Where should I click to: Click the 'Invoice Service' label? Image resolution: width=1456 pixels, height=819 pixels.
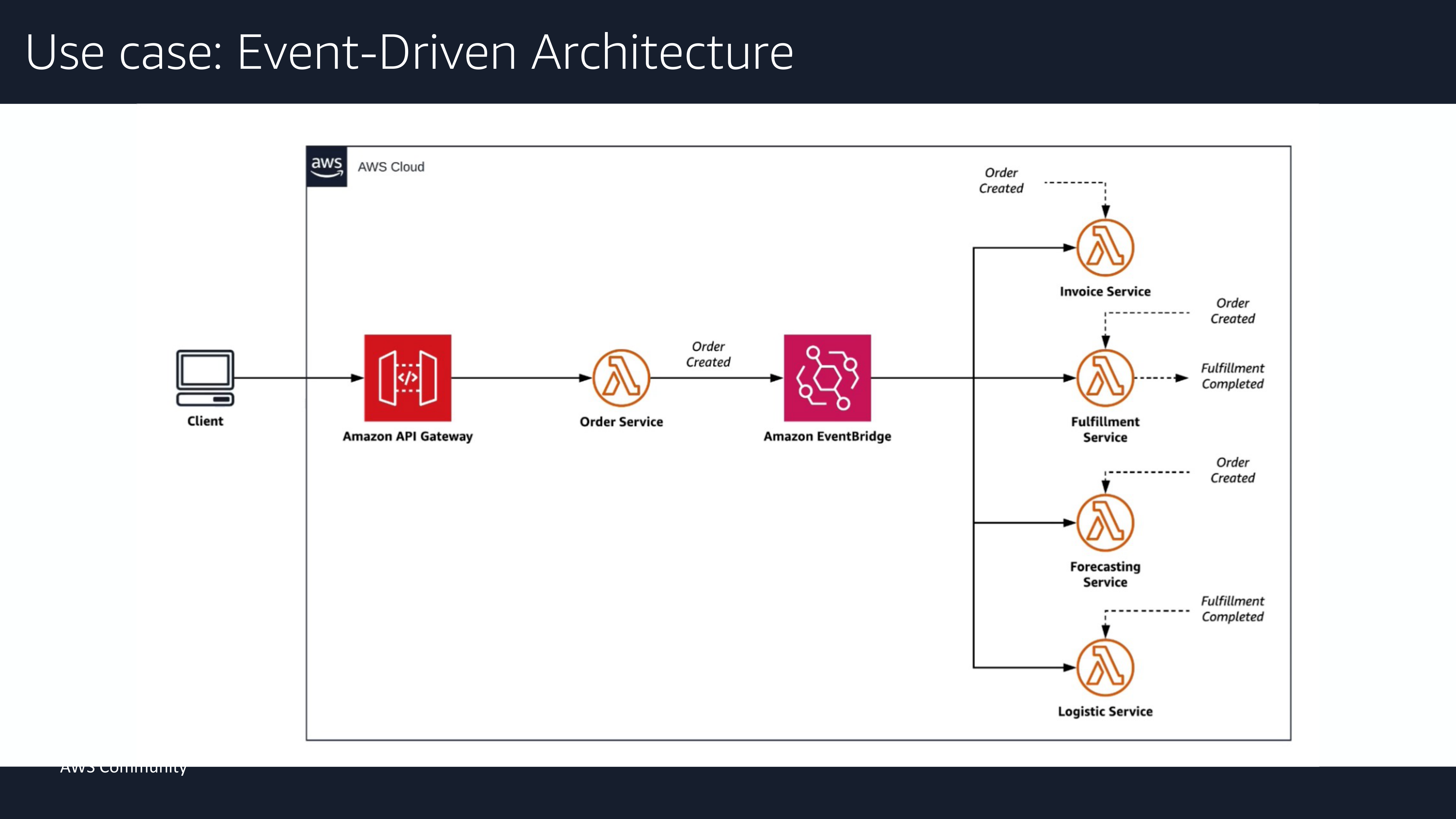pyautogui.click(x=1105, y=292)
